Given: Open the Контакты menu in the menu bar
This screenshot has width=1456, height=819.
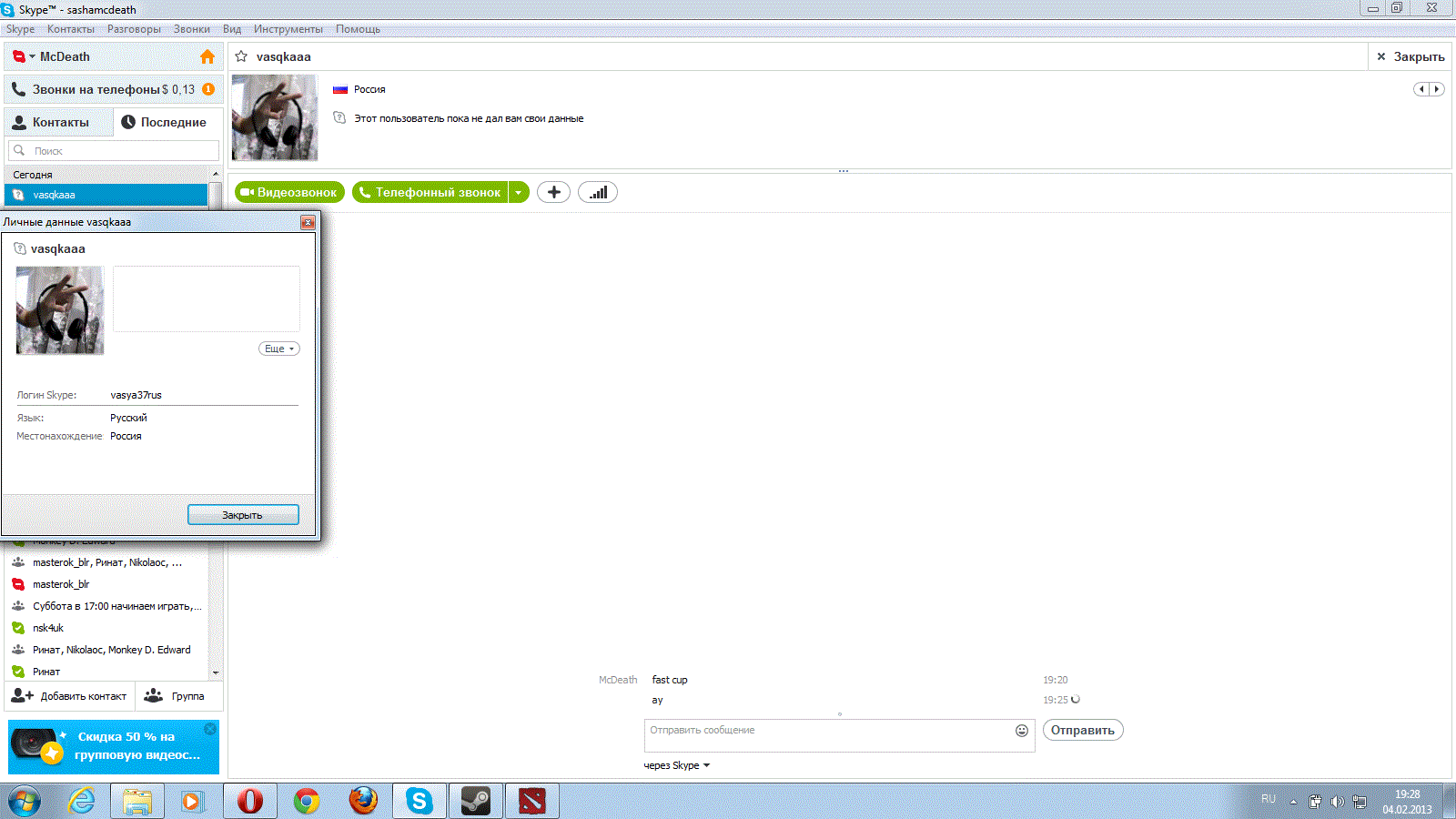Looking at the screenshot, I should [x=71, y=29].
